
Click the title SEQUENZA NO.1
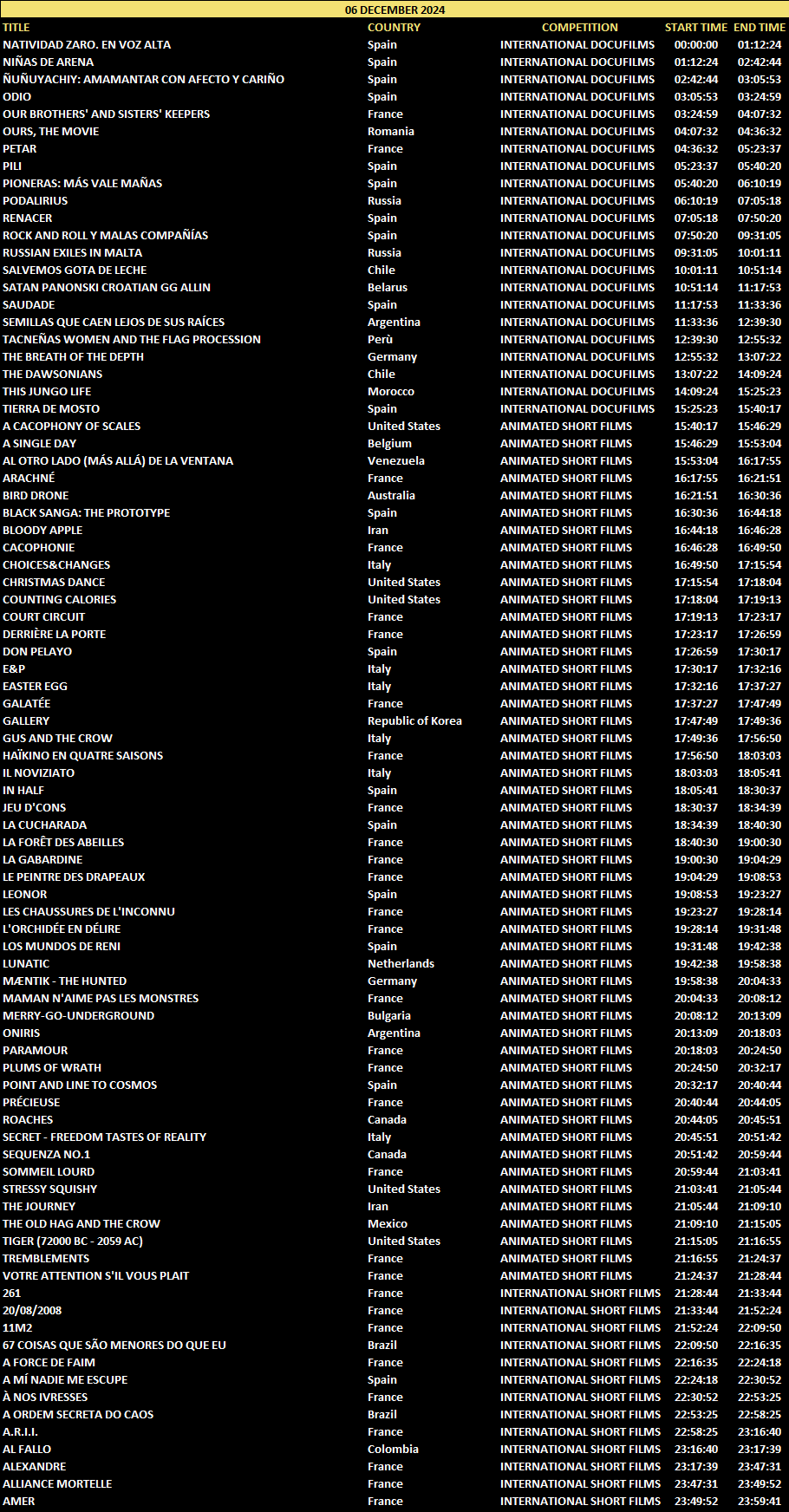click(x=46, y=1154)
